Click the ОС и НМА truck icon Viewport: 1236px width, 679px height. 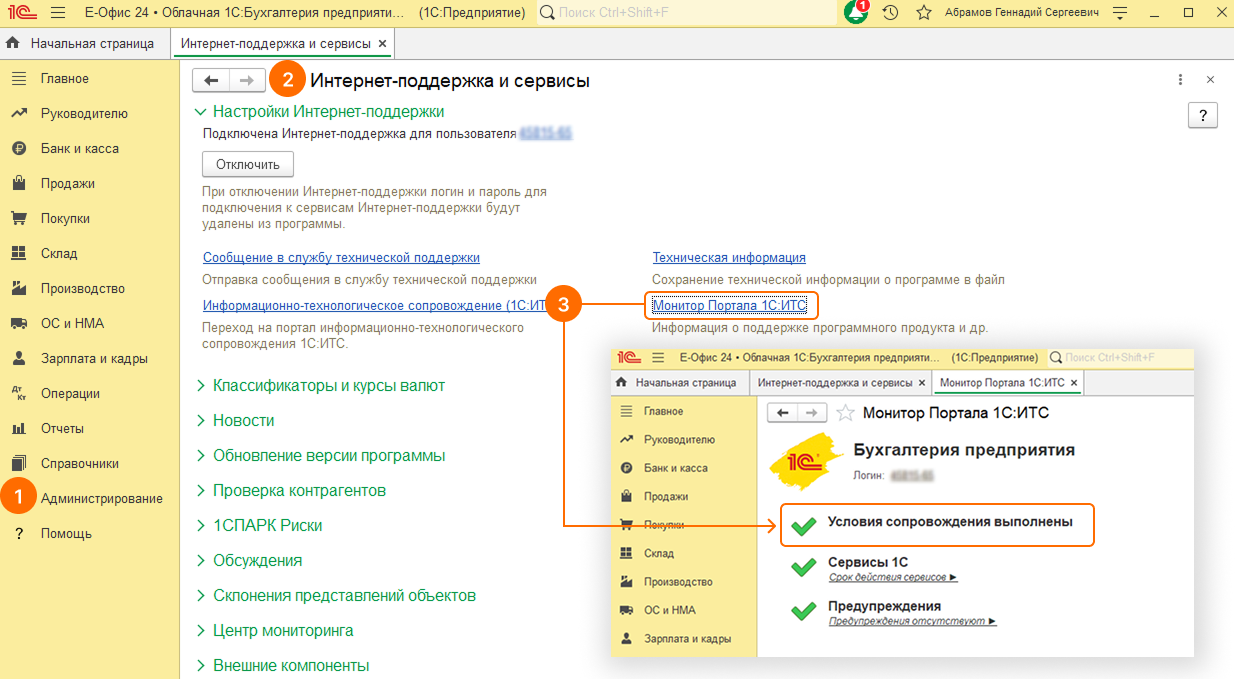[x=18, y=324]
